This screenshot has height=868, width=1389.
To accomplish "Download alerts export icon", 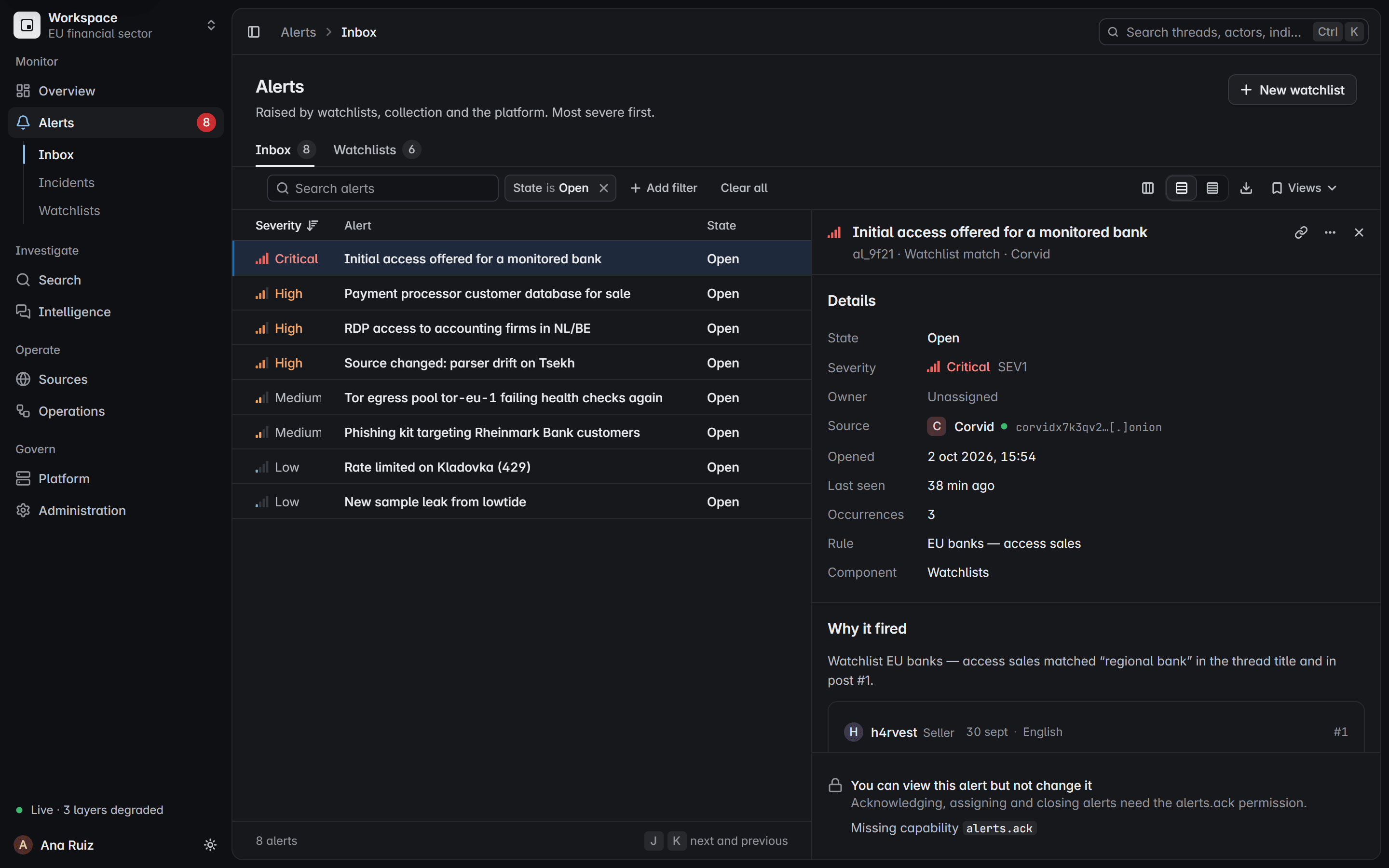I will tap(1246, 188).
